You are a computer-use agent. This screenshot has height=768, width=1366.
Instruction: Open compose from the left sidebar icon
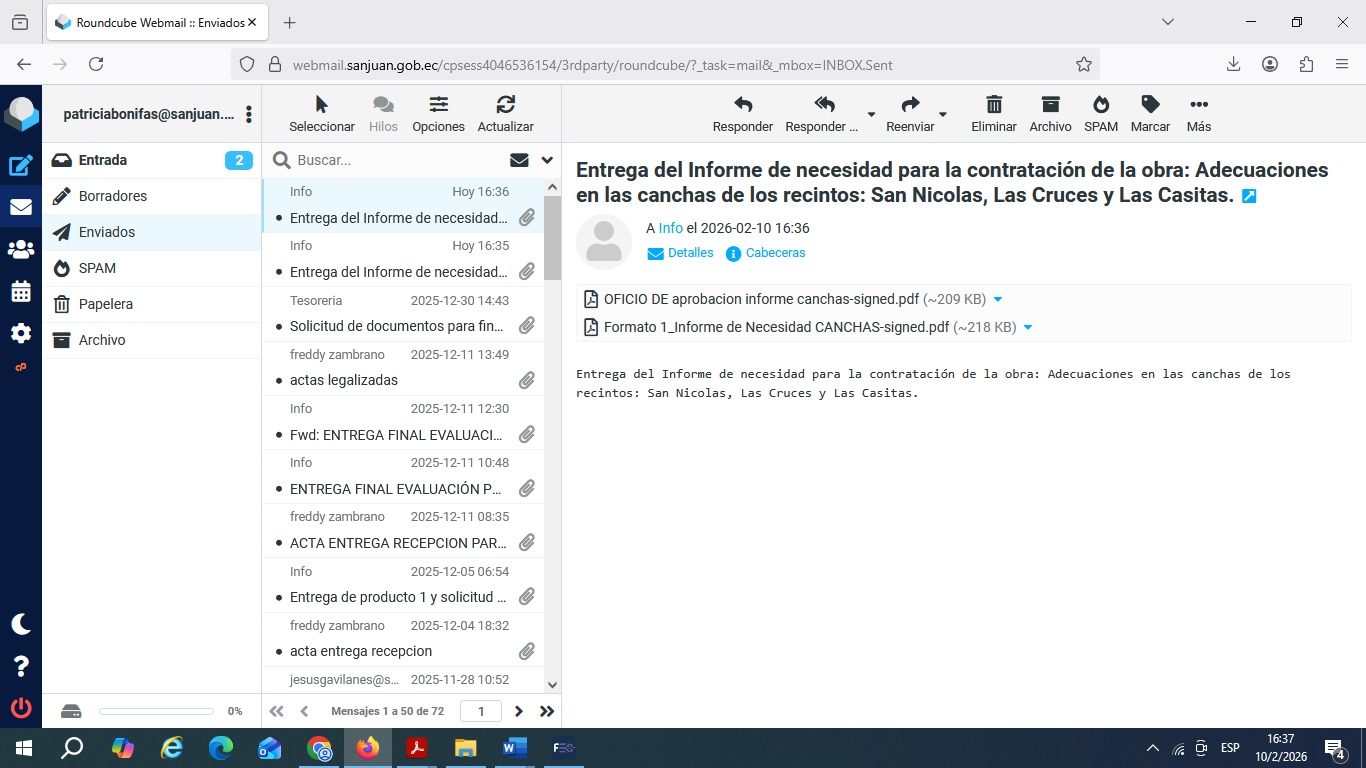(x=20, y=166)
